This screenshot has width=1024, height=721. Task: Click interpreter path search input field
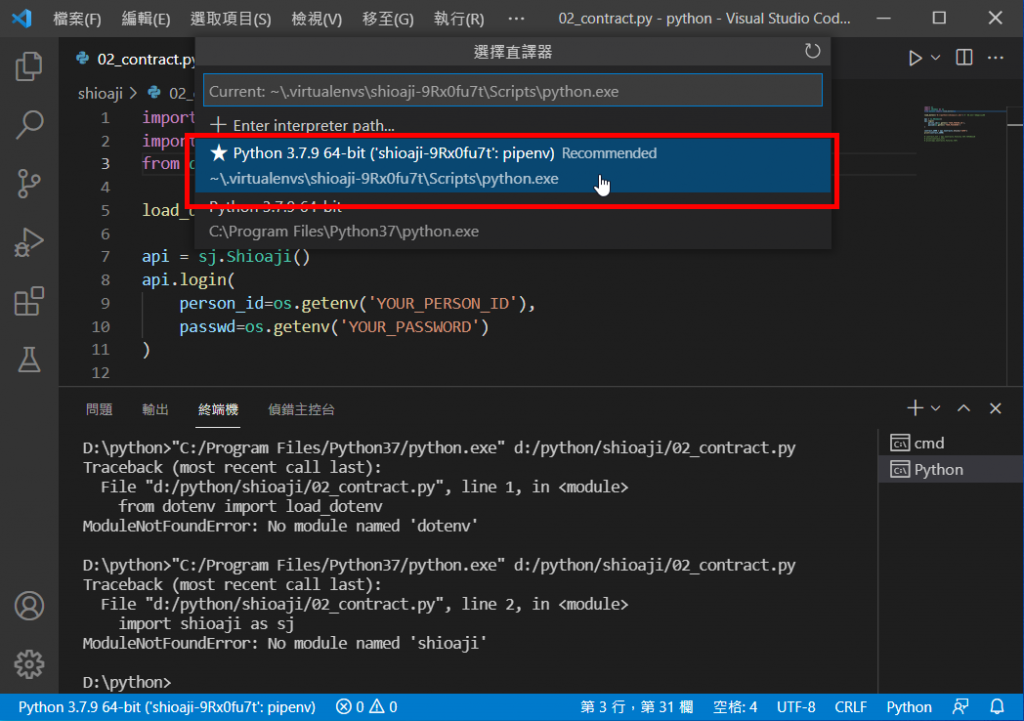(x=513, y=91)
